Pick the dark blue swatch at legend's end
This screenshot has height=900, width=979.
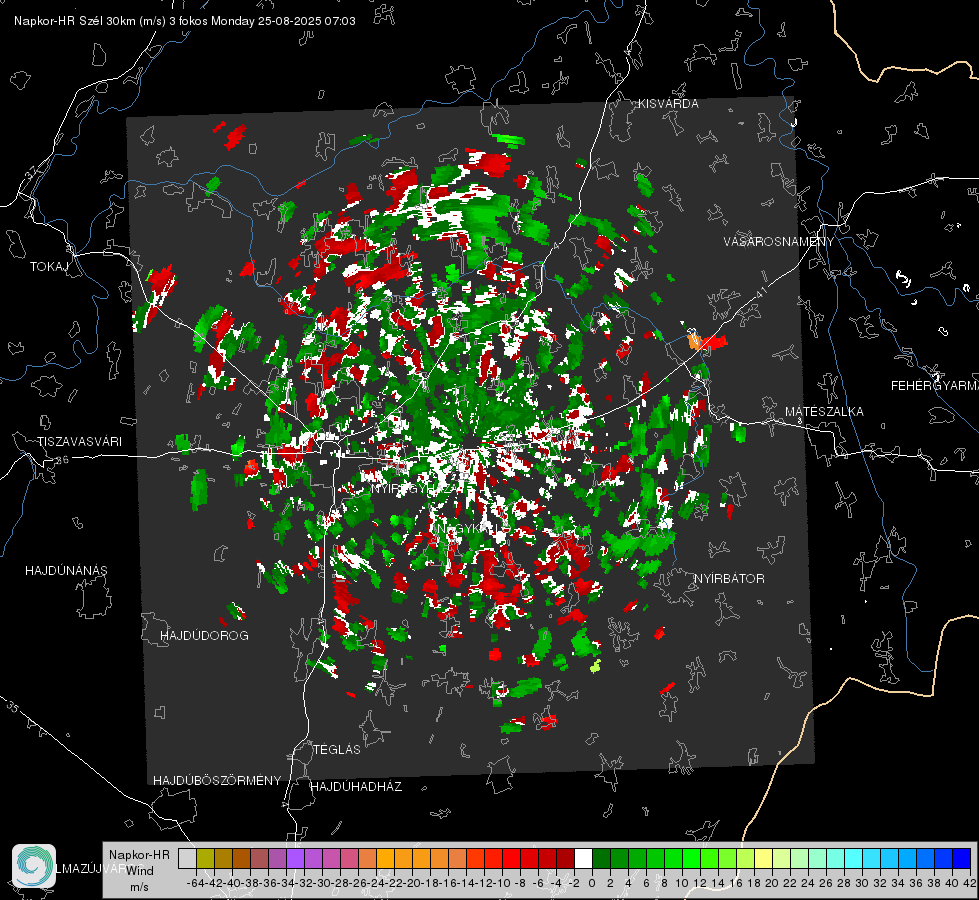(x=962, y=859)
